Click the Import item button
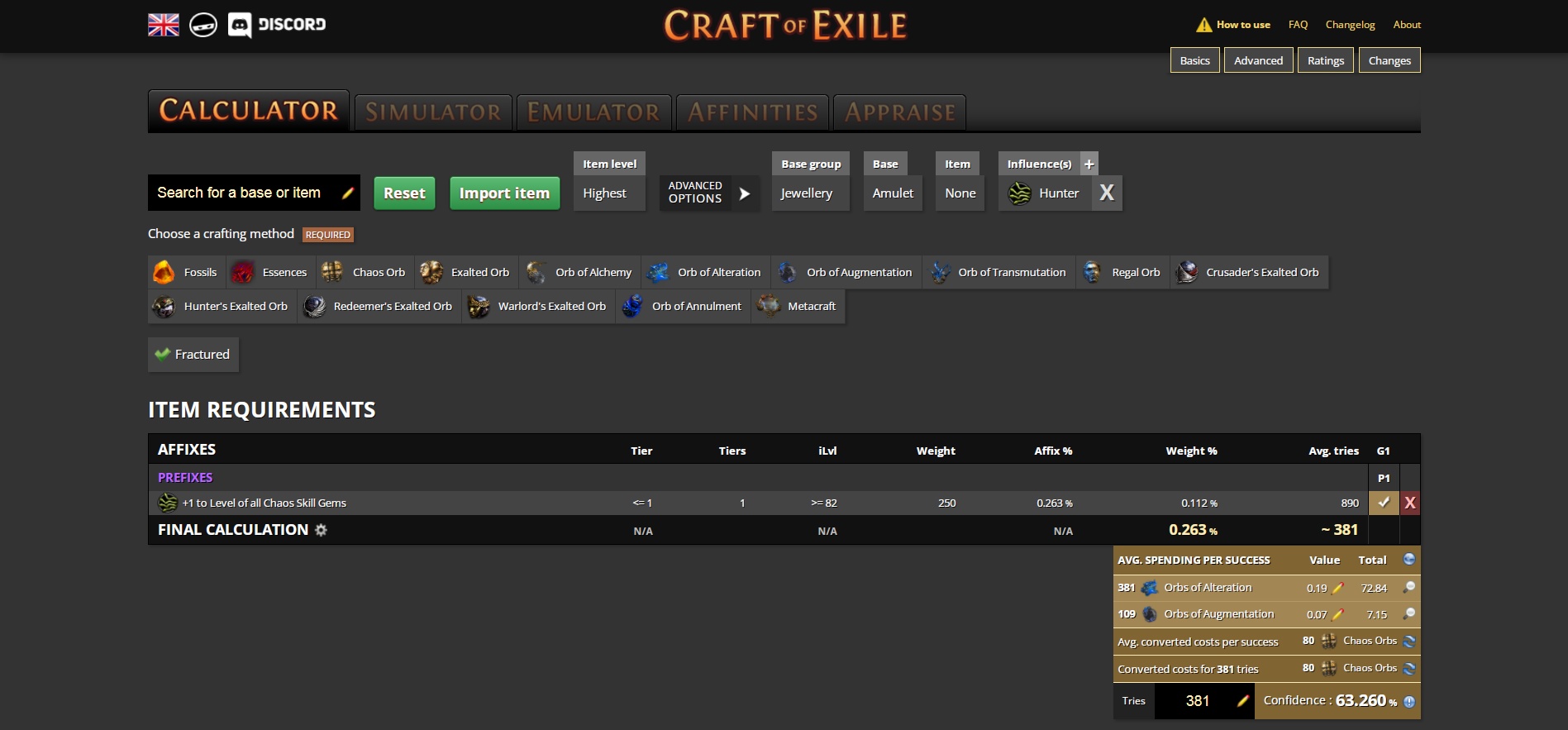The width and height of the screenshot is (1568, 730). coord(504,193)
